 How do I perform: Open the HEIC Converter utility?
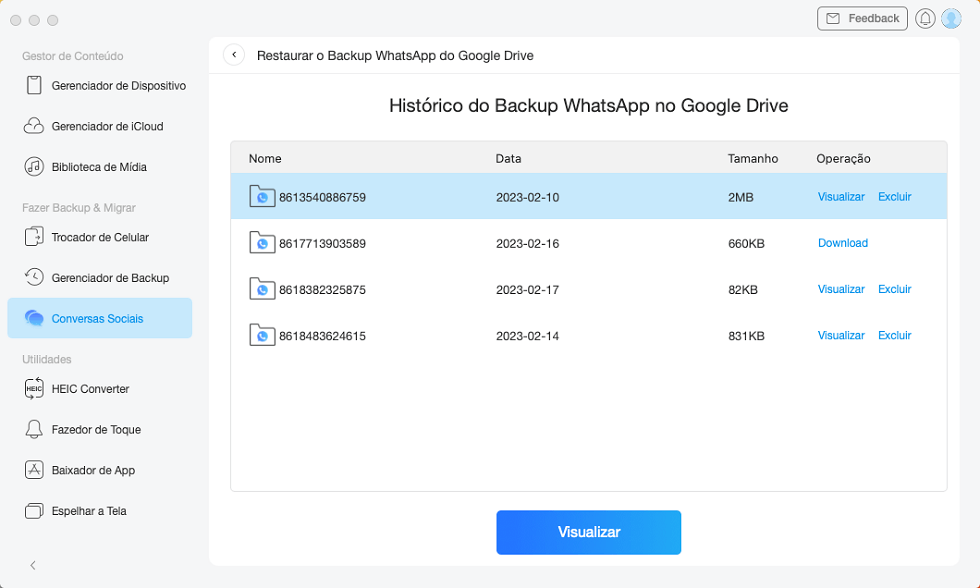[100, 389]
